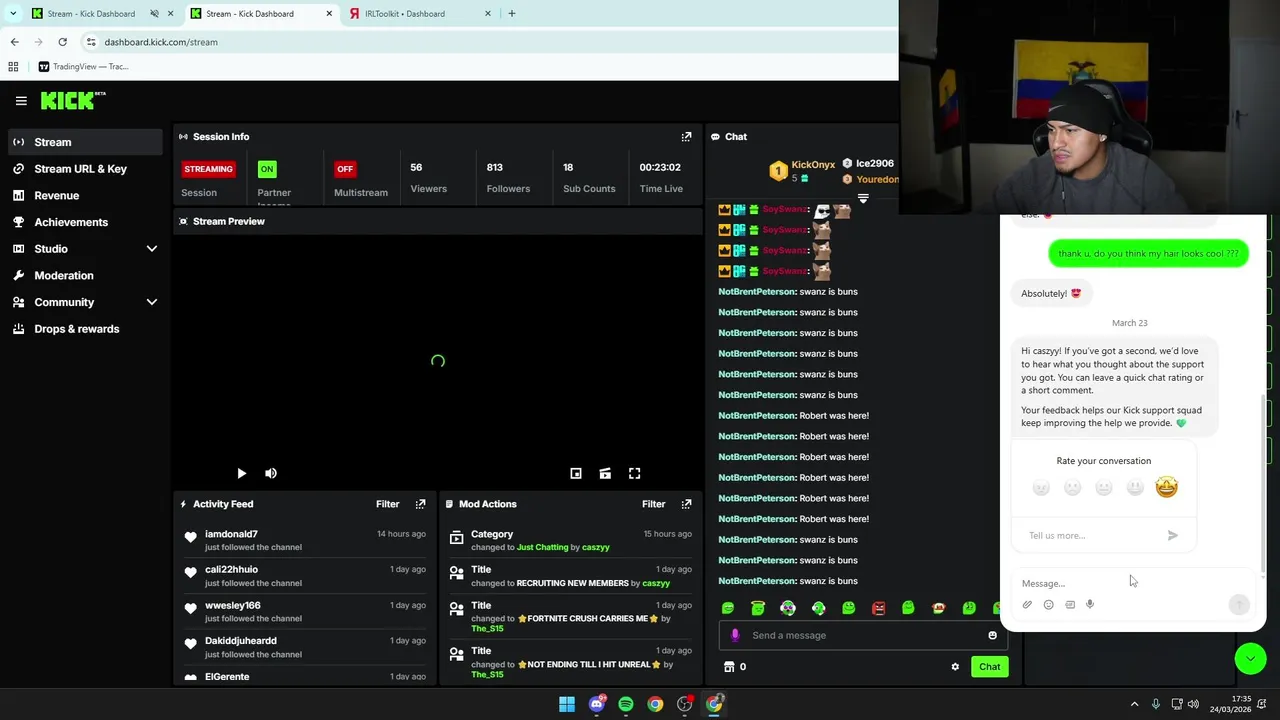Viewport: 1280px width, 720px height.
Task: Click caszyy in the Category mod action
Action: (596, 548)
